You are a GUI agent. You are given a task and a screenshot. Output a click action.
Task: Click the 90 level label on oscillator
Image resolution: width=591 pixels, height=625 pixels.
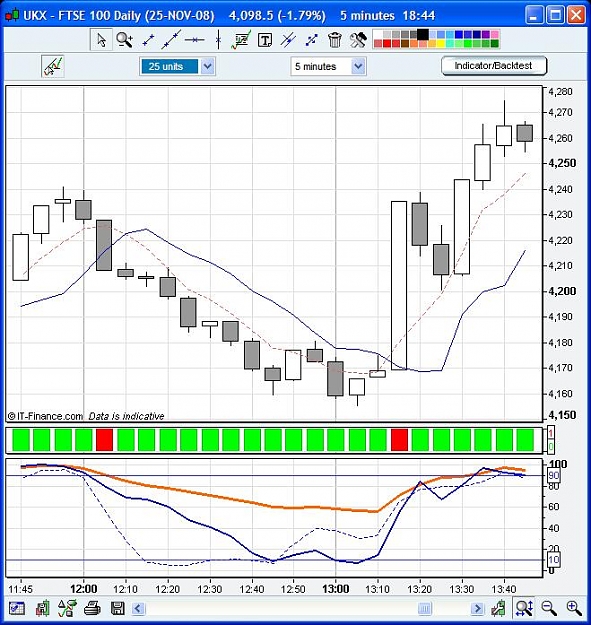[554, 475]
